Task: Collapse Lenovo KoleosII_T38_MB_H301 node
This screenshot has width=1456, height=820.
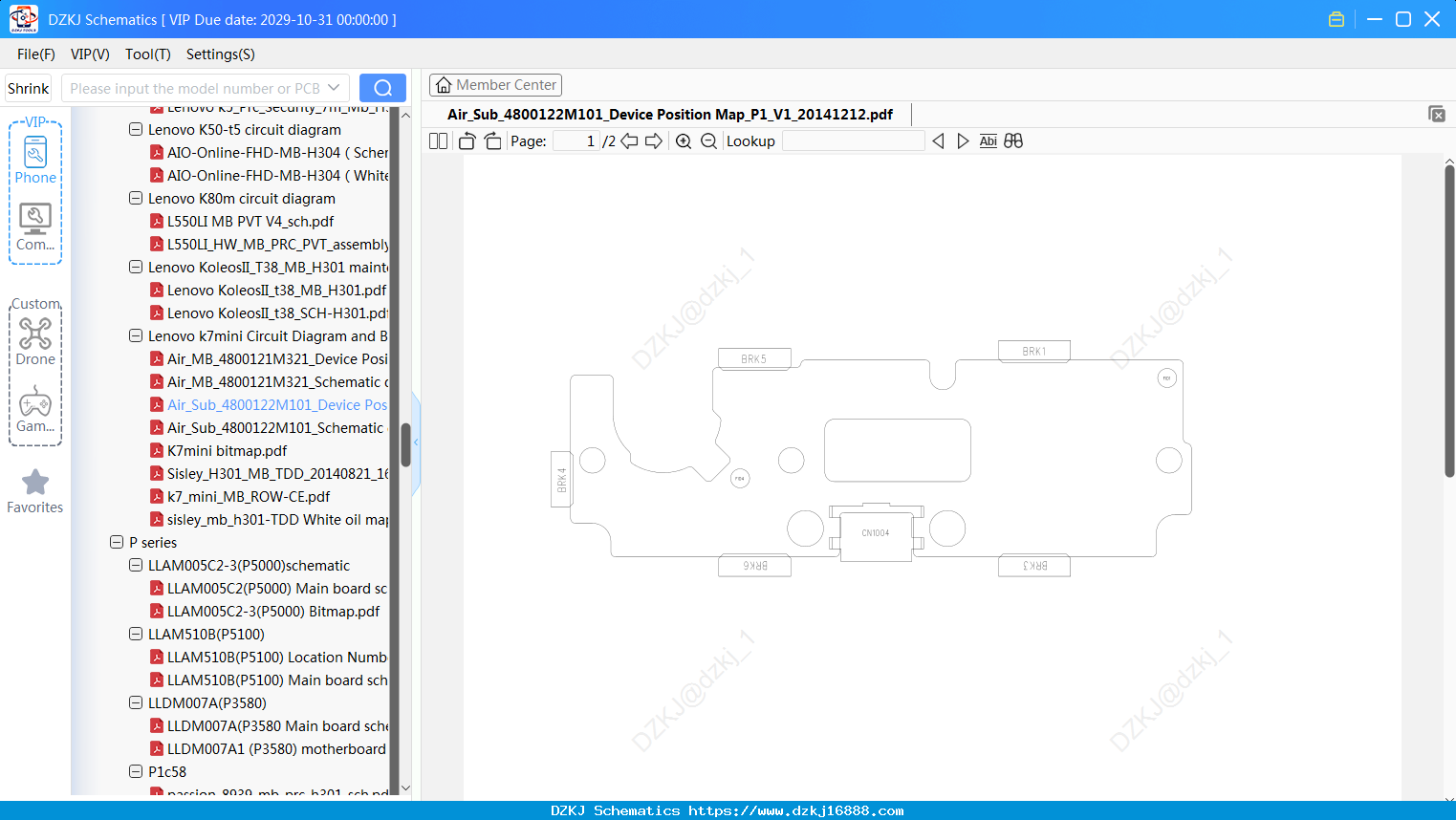Action: click(x=136, y=267)
